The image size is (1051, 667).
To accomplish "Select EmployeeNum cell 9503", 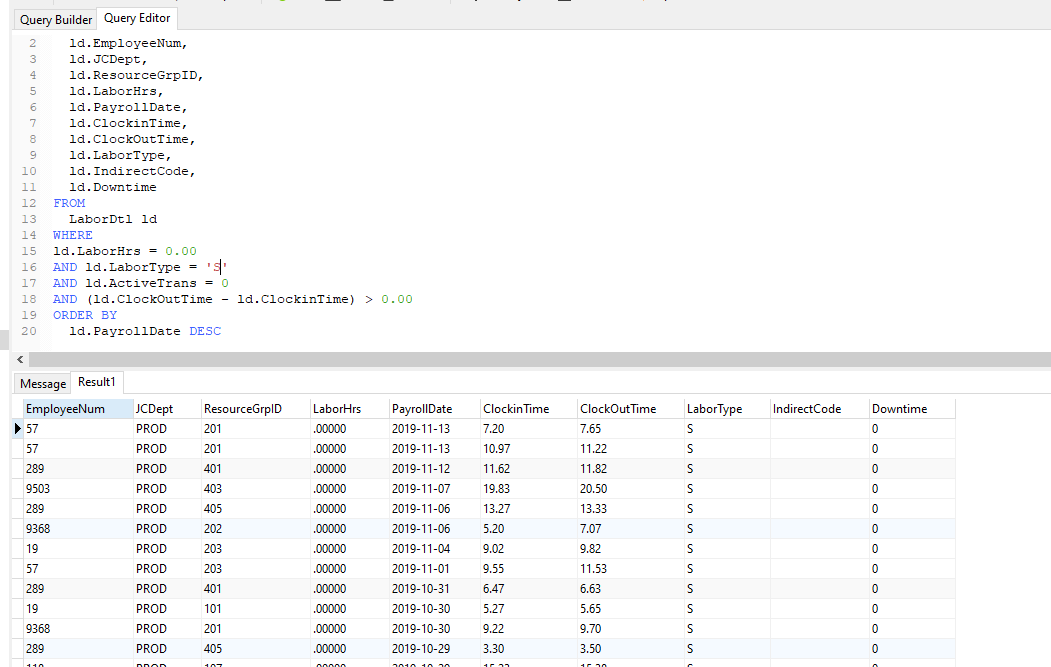I will pyautogui.click(x=78, y=489).
